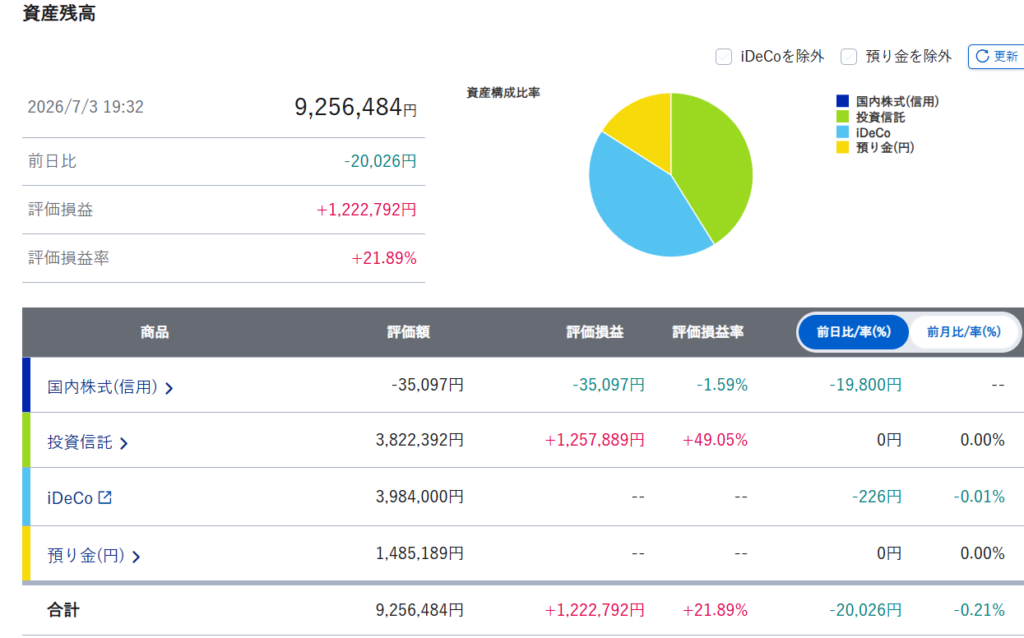1024x638 pixels.
Task: Open the 国内株式(信用) details link
Action: pos(103,387)
